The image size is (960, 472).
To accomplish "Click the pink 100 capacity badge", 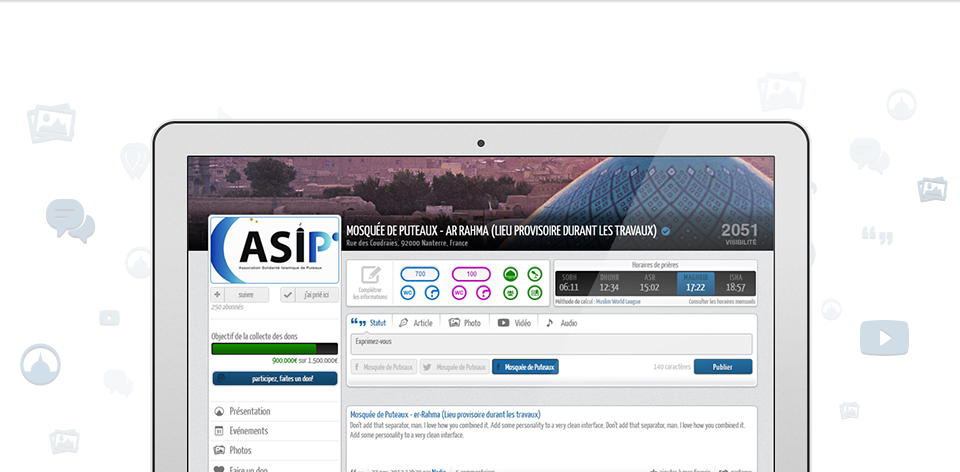I will point(471,274).
